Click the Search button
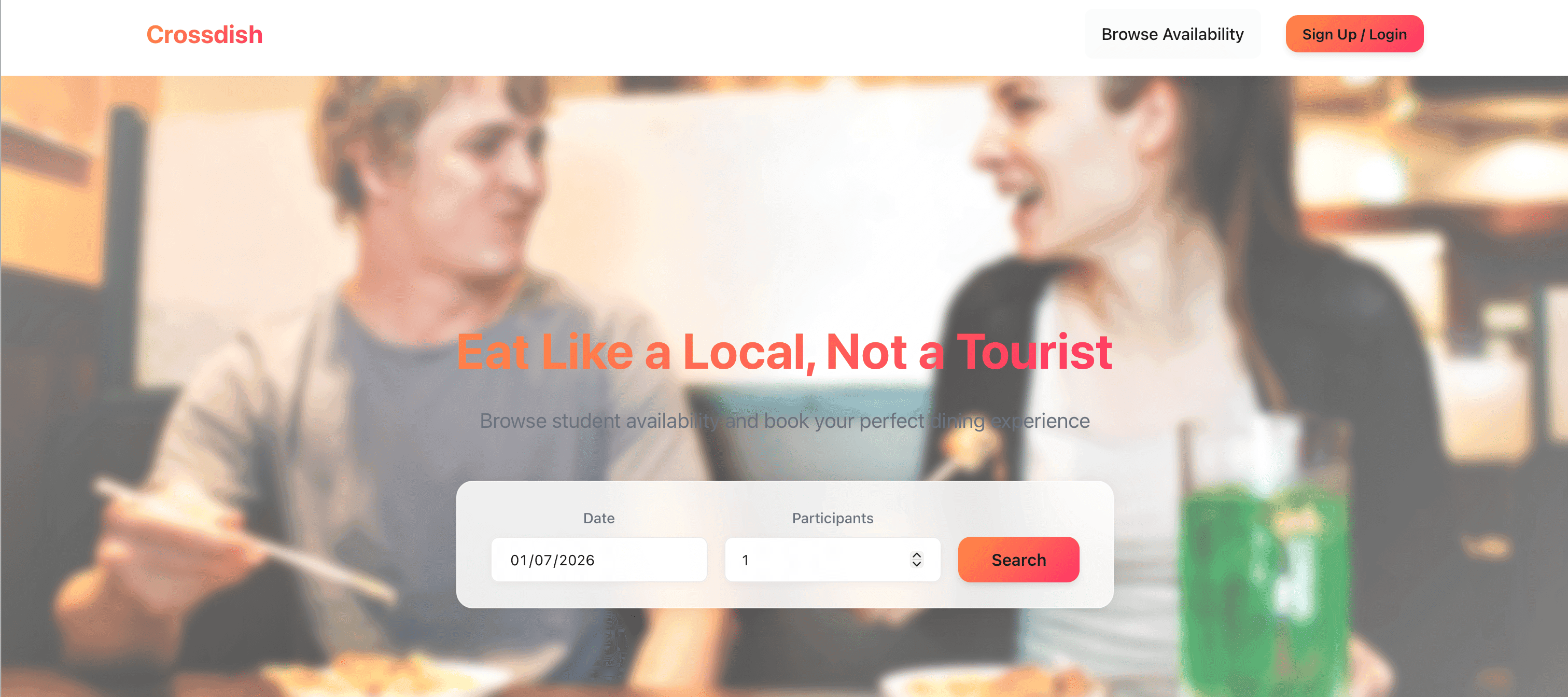 pos(1018,560)
